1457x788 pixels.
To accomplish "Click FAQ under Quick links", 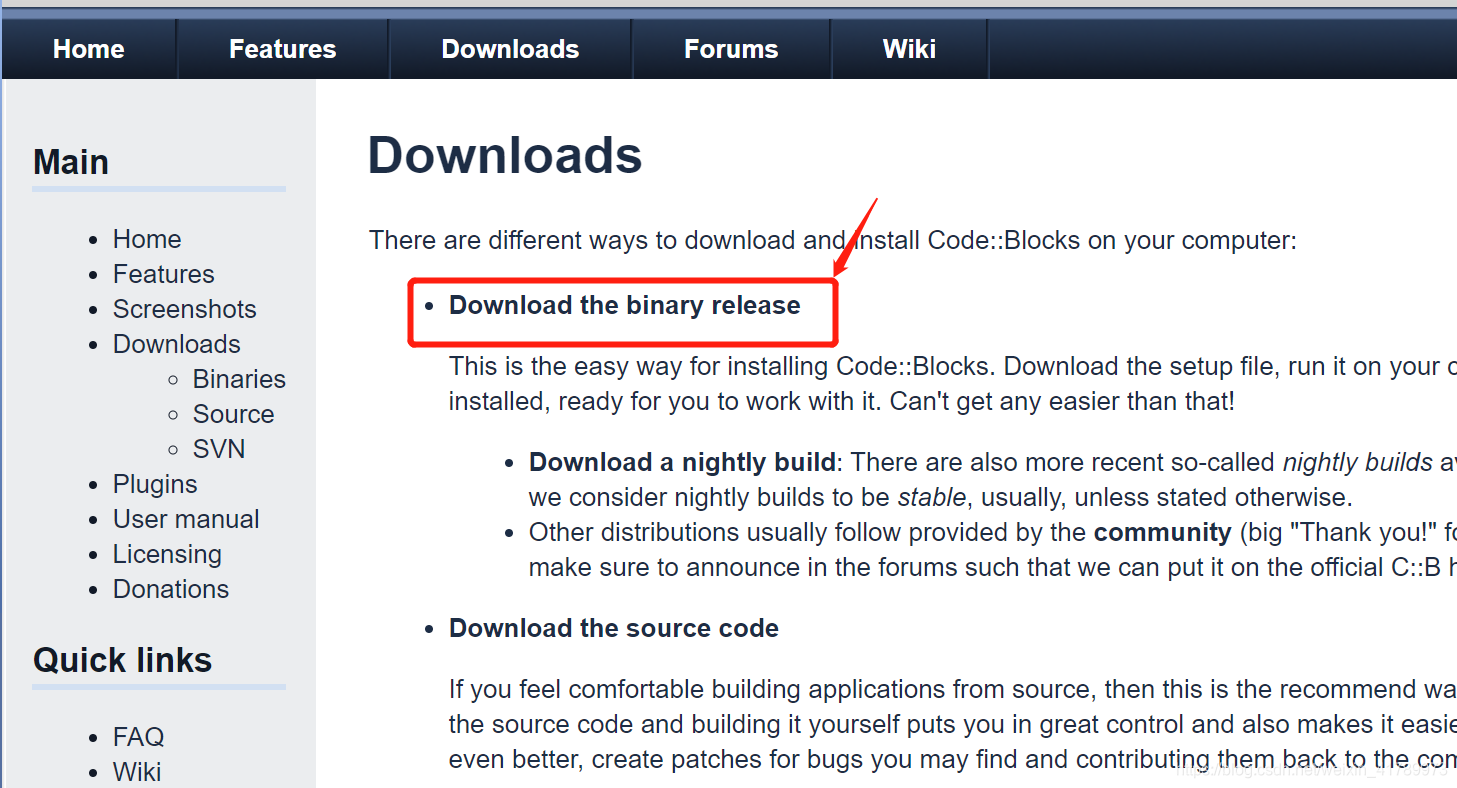I will click(x=138, y=737).
